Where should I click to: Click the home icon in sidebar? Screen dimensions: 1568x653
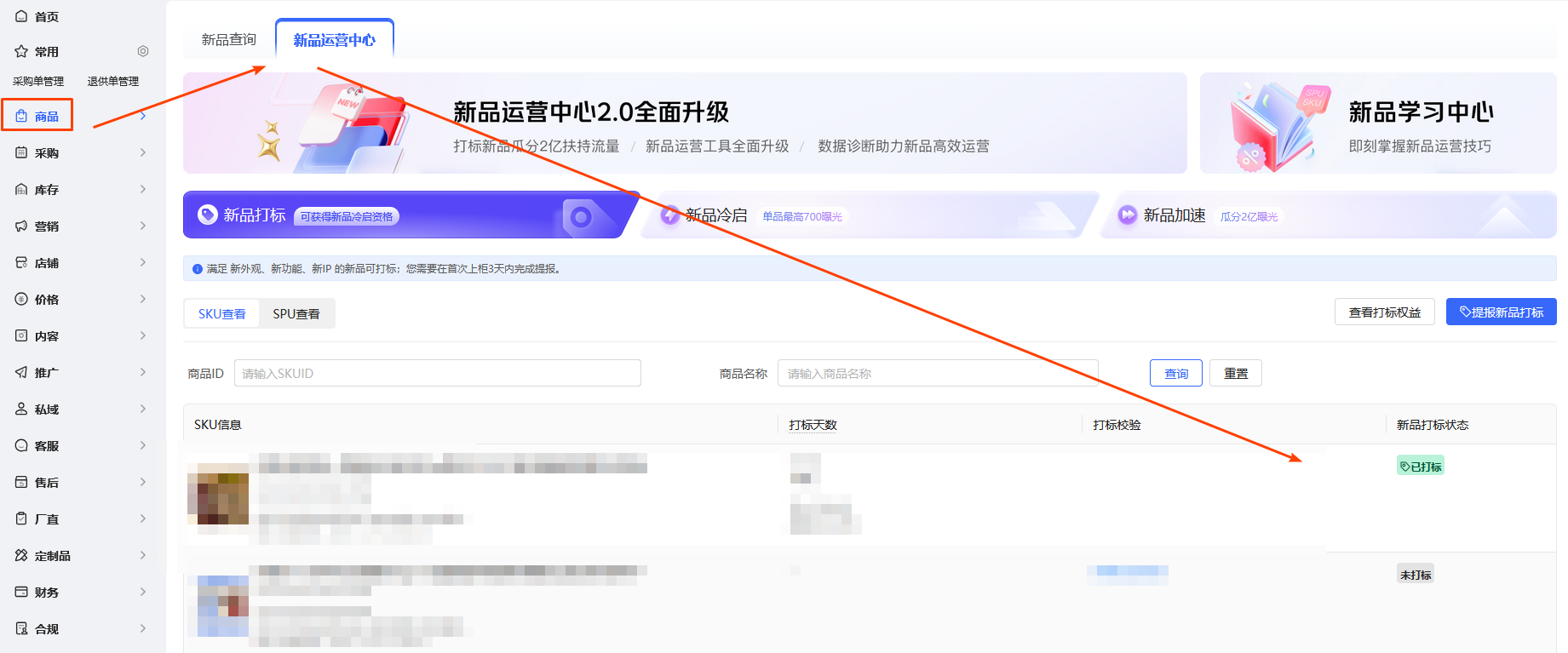[x=21, y=16]
